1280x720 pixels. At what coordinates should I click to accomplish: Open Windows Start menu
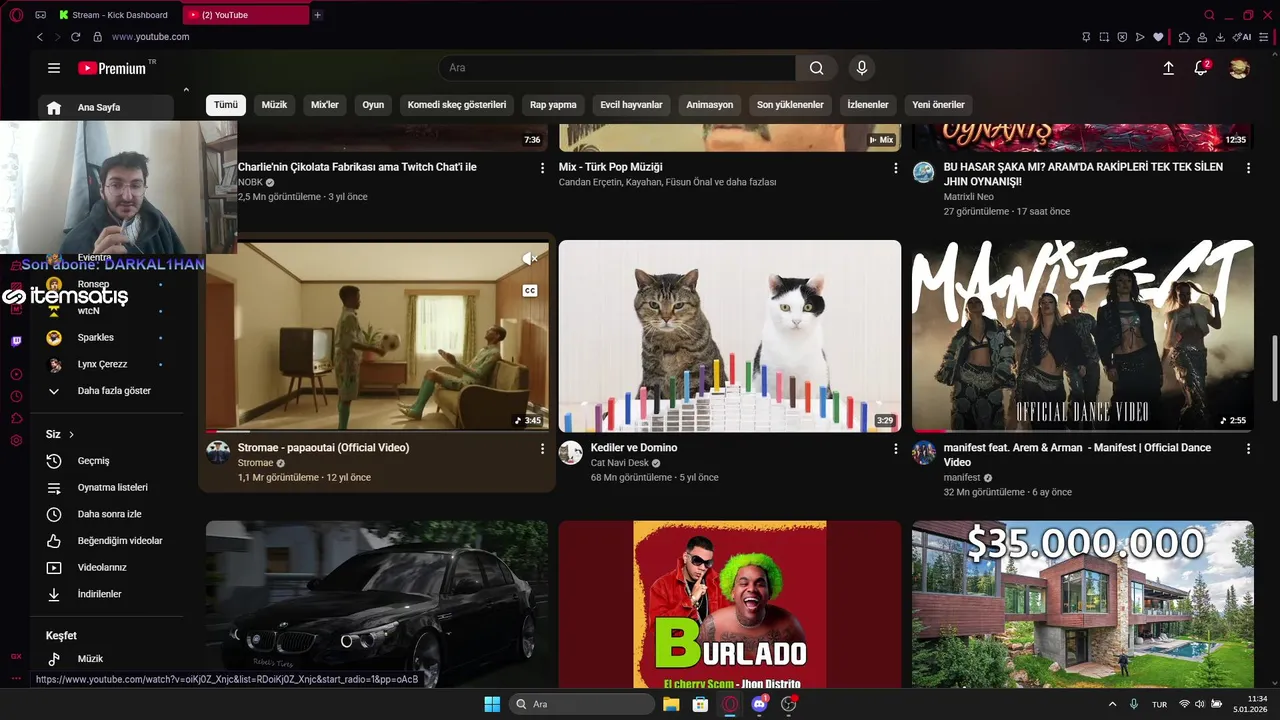tap(492, 704)
